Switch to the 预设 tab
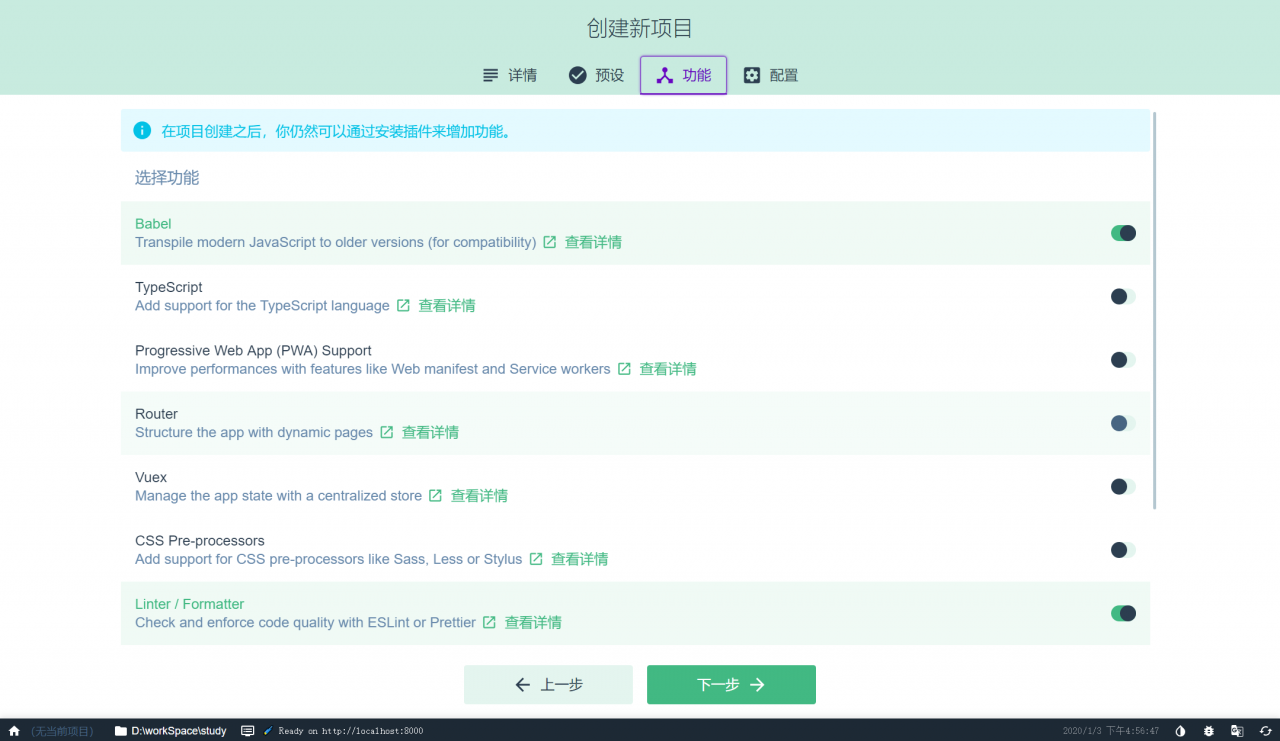 pyautogui.click(x=596, y=75)
